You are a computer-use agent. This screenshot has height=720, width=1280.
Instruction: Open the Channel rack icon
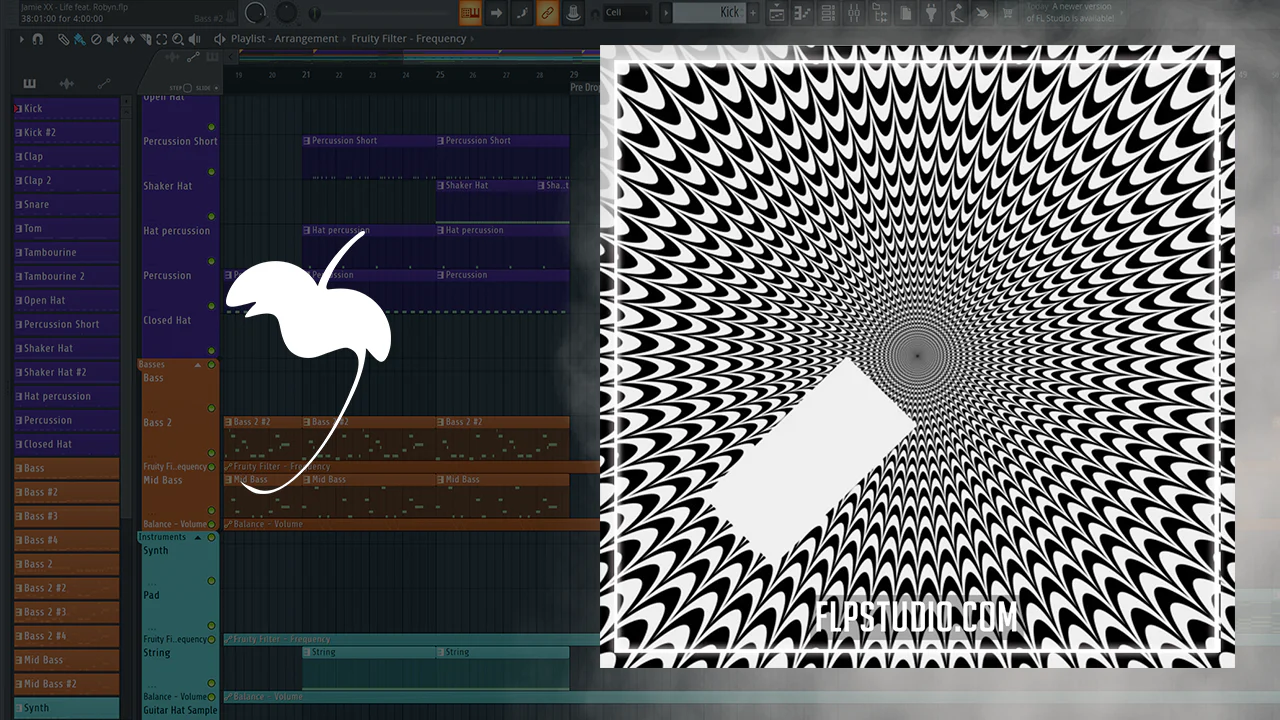click(x=828, y=13)
